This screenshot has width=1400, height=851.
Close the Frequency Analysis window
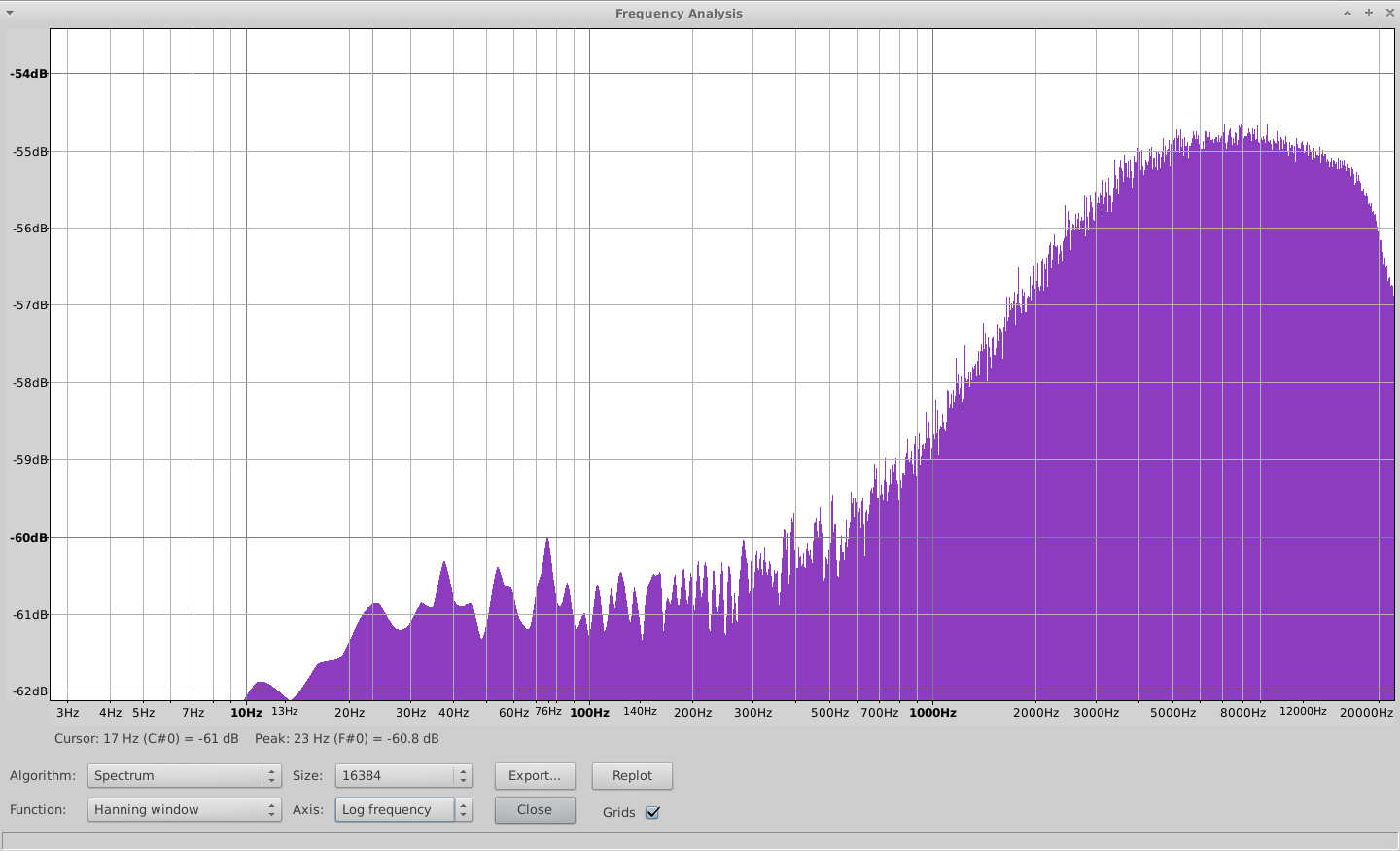1389,13
